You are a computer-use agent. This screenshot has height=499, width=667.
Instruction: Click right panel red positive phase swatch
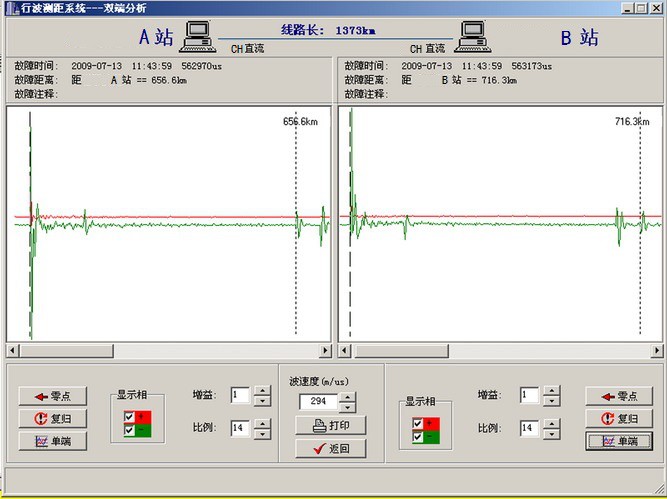coord(431,424)
